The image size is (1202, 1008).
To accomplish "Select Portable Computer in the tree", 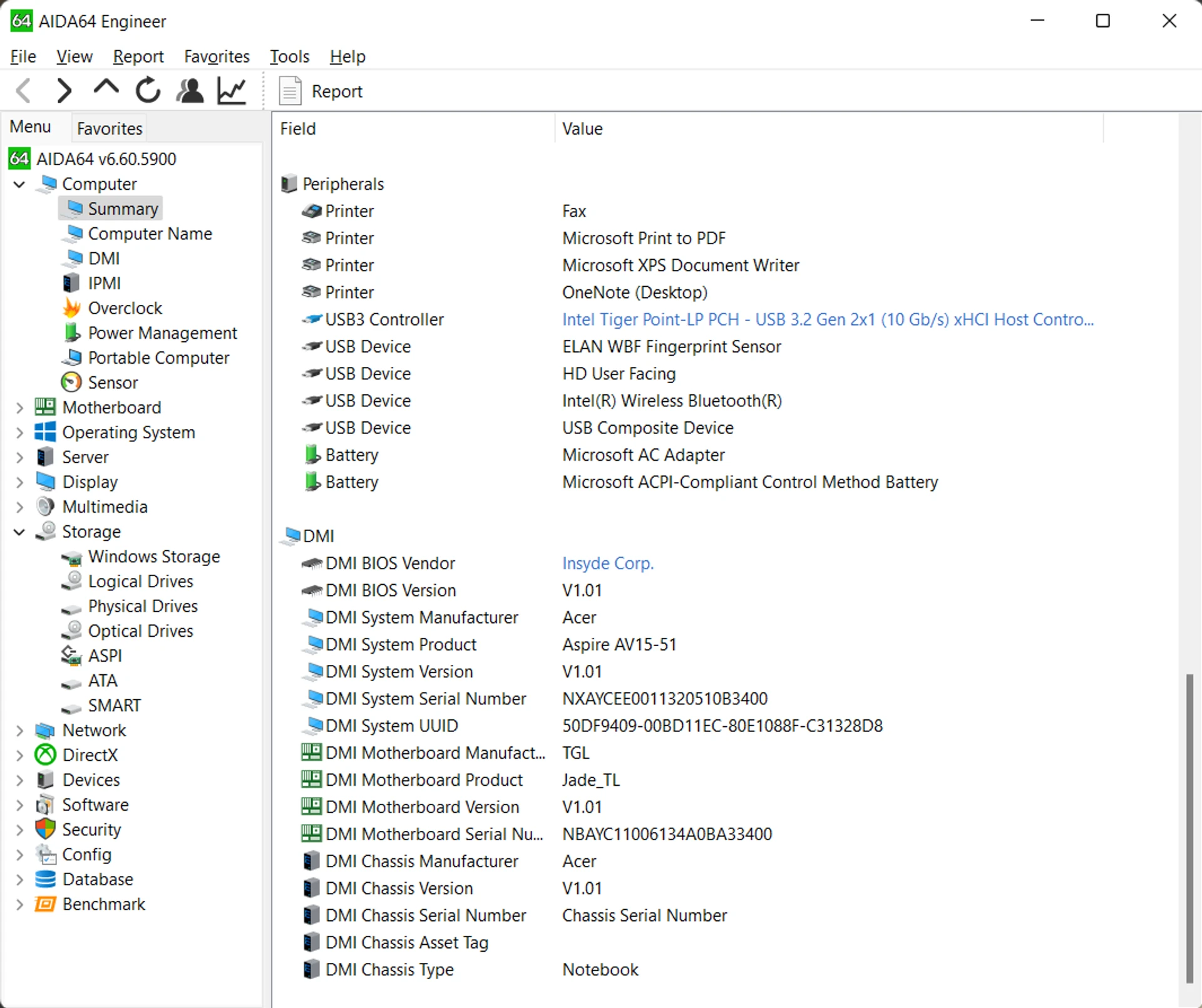I will (x=158, y=357).
